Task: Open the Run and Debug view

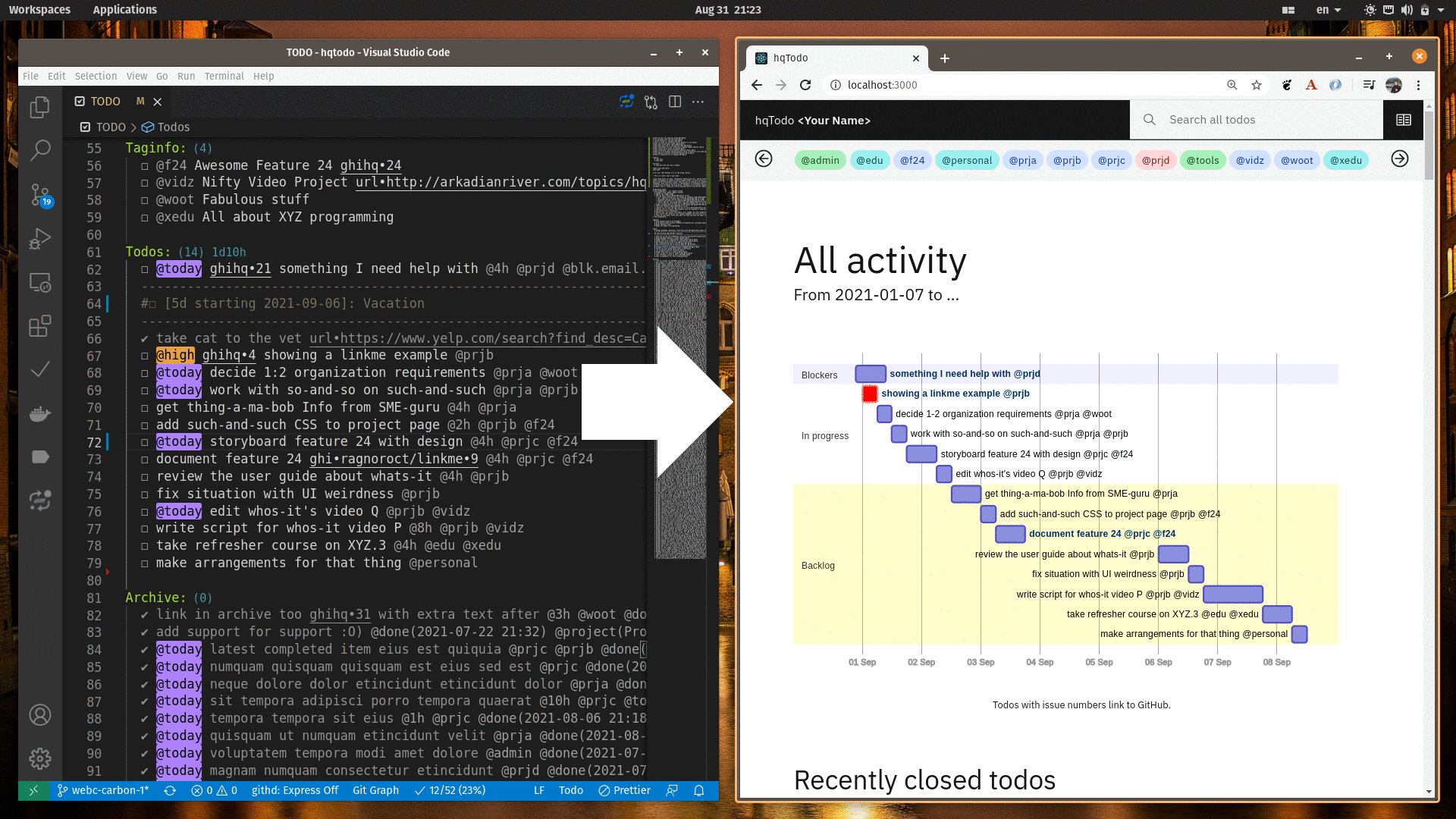Action: coord(40,239)
